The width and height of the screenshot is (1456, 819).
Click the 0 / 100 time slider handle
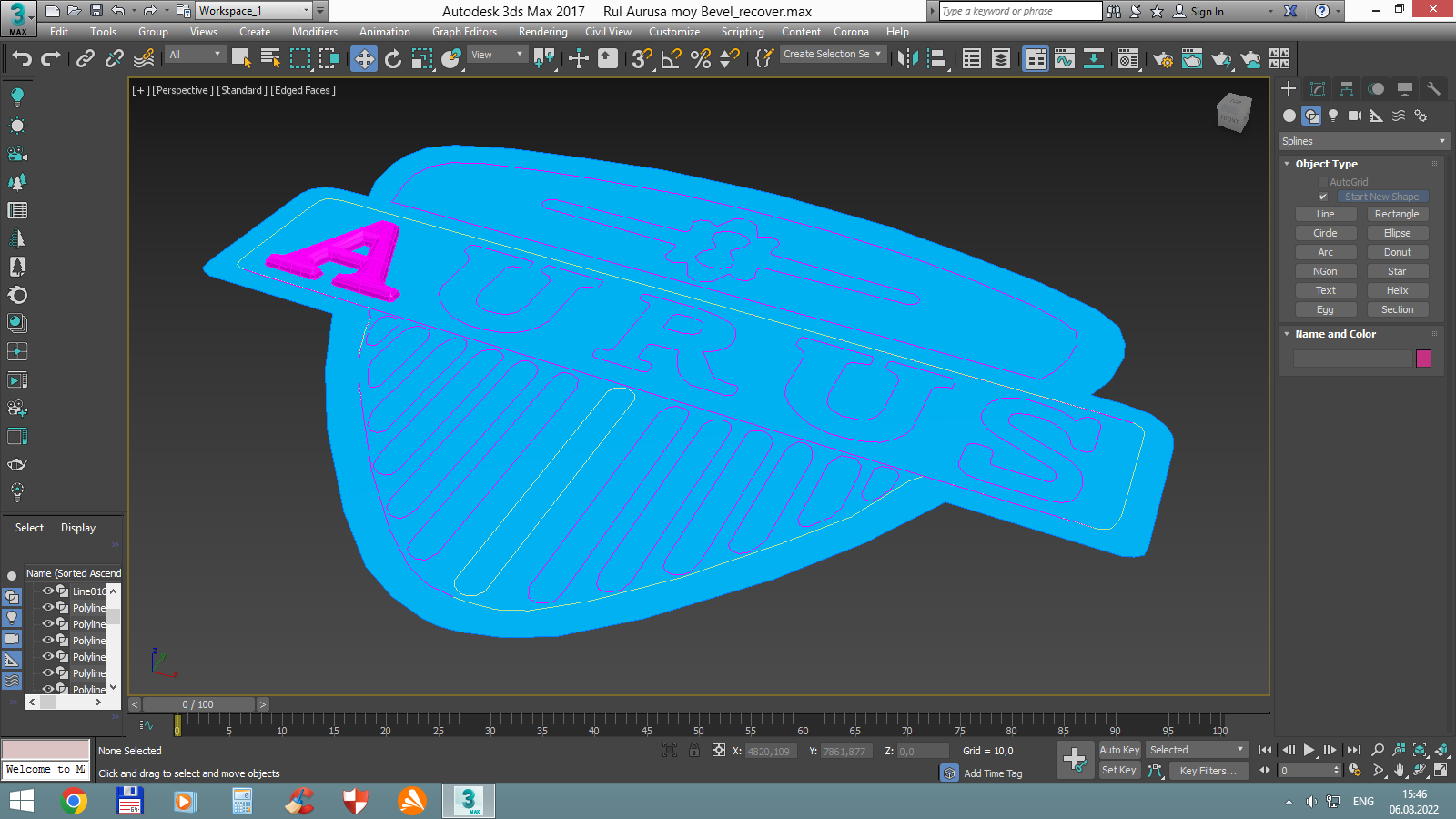click(x=198, y=704)
